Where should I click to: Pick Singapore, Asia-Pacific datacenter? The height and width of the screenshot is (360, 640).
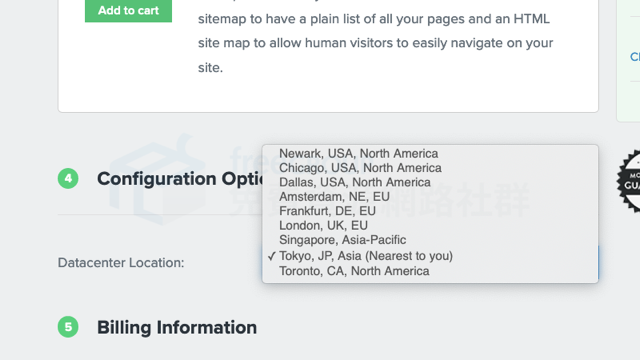(x=430, y=240)
